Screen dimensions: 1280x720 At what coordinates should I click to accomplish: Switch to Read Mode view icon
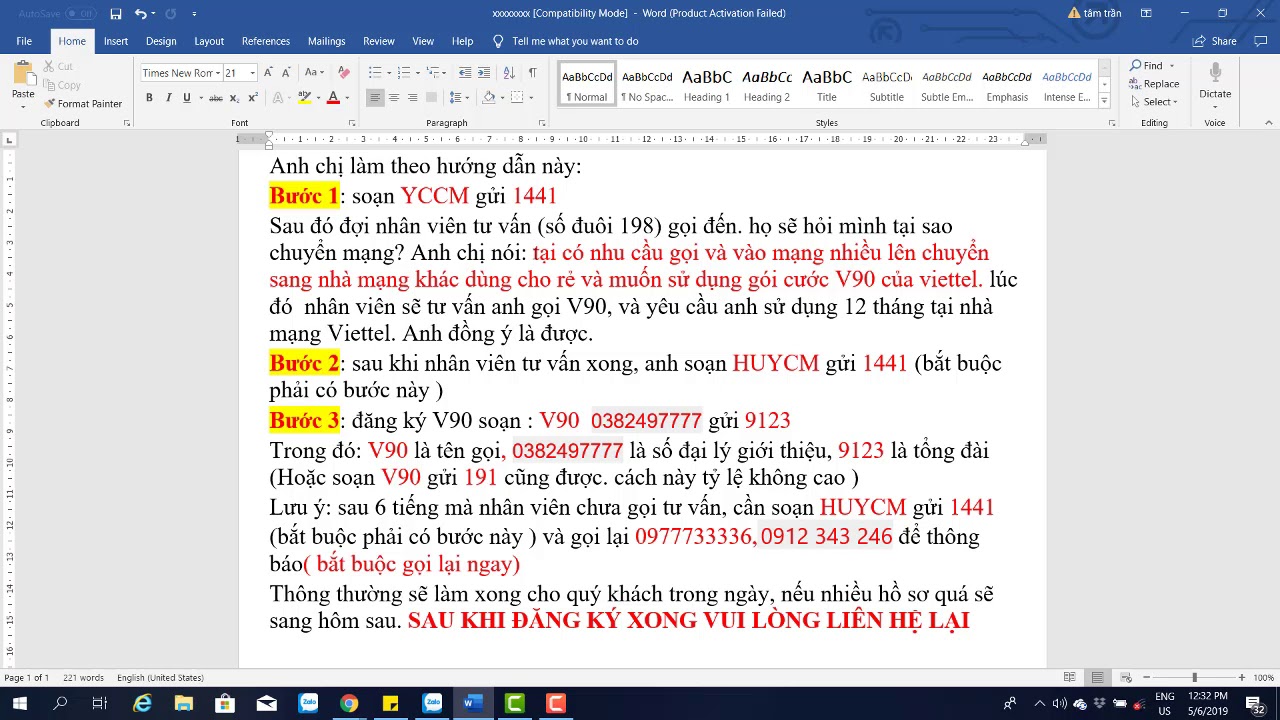click(1069, 678)
